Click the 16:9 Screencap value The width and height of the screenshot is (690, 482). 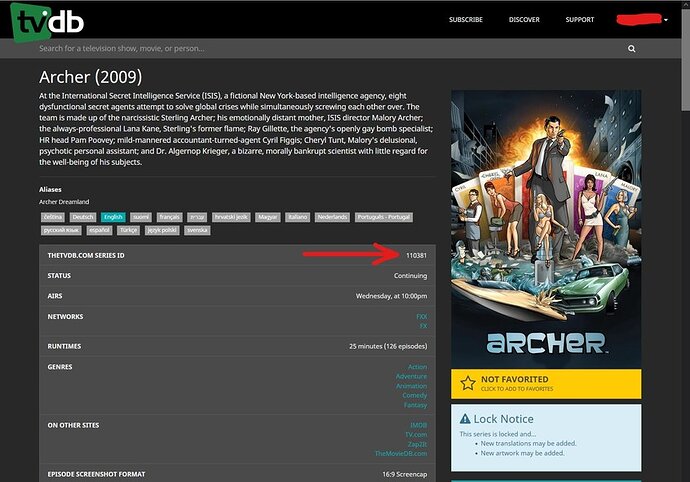[404, 475]
